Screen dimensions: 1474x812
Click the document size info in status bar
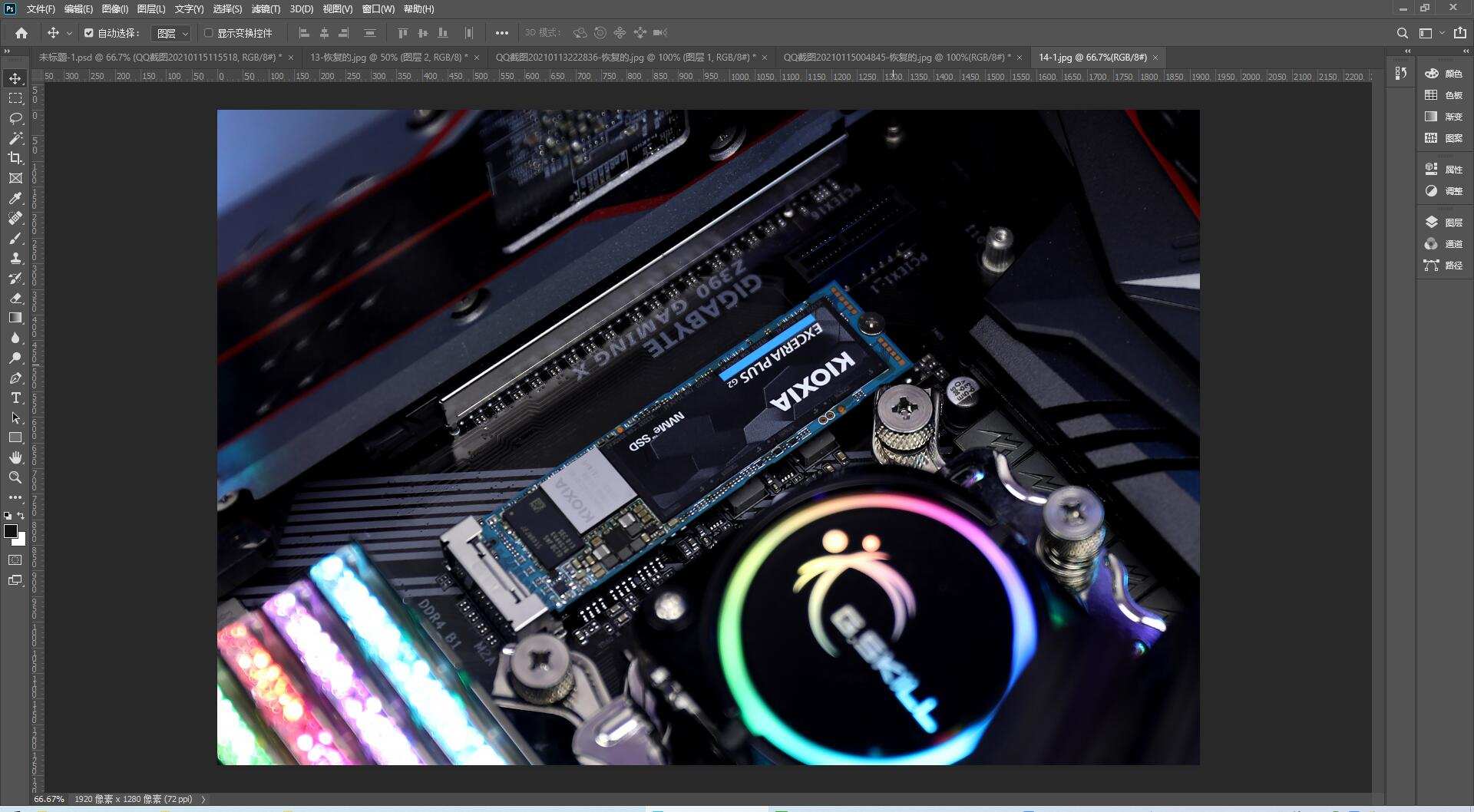134,799
